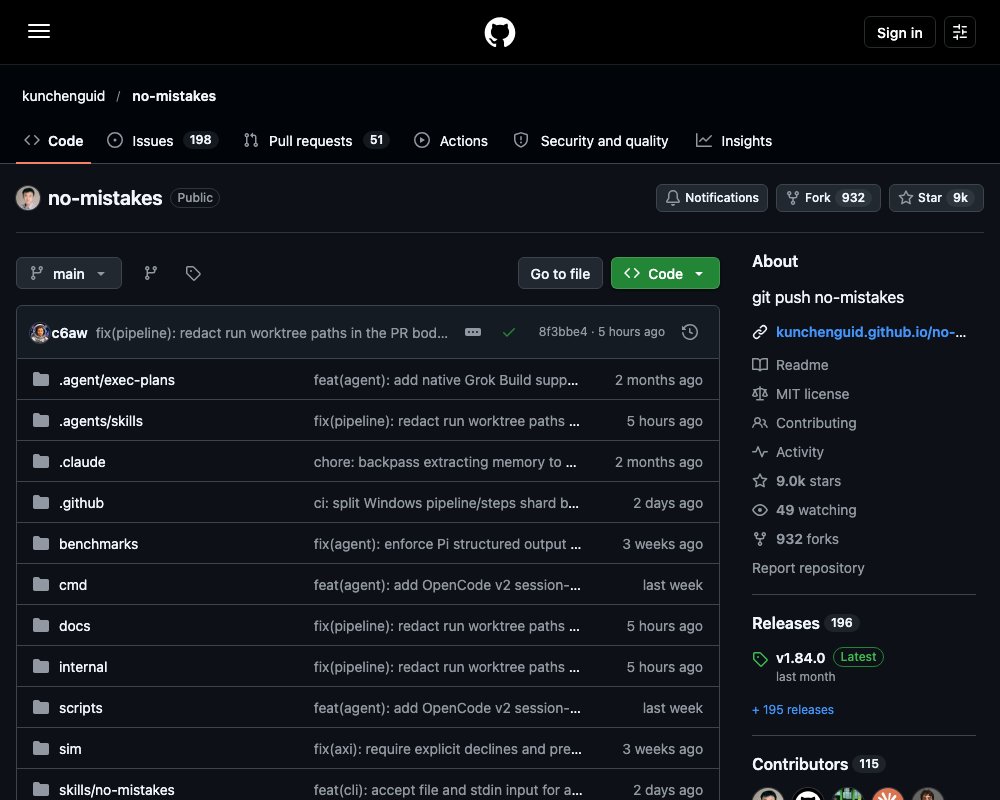
Task: Open the Issues tab
Action: point(163,141)
